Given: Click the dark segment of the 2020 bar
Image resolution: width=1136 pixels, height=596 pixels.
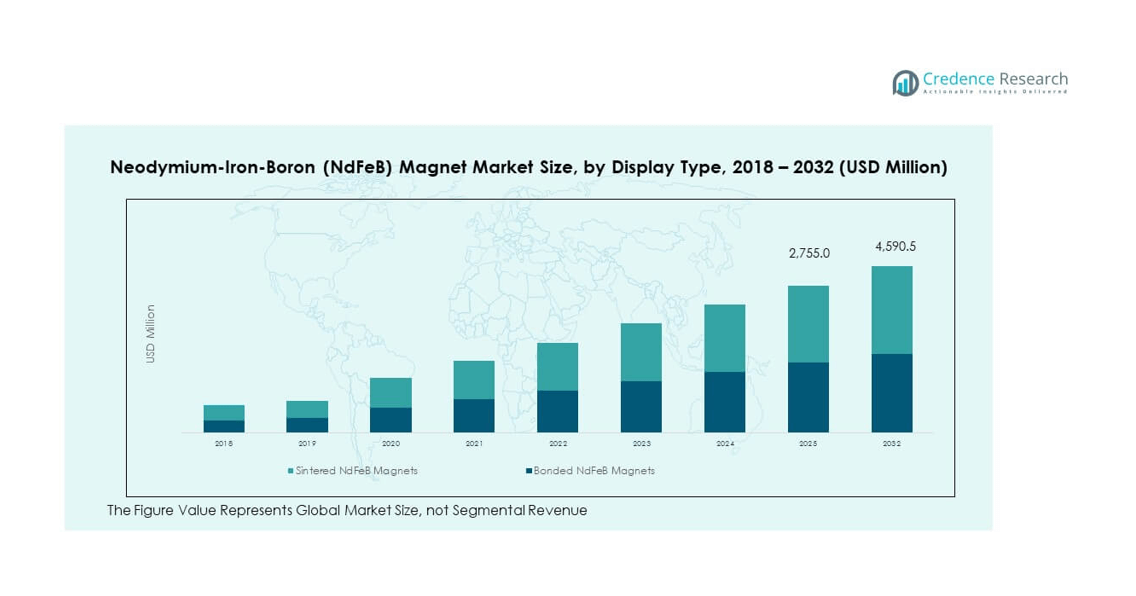Looking at the screenshot, I should pos(391,420).
